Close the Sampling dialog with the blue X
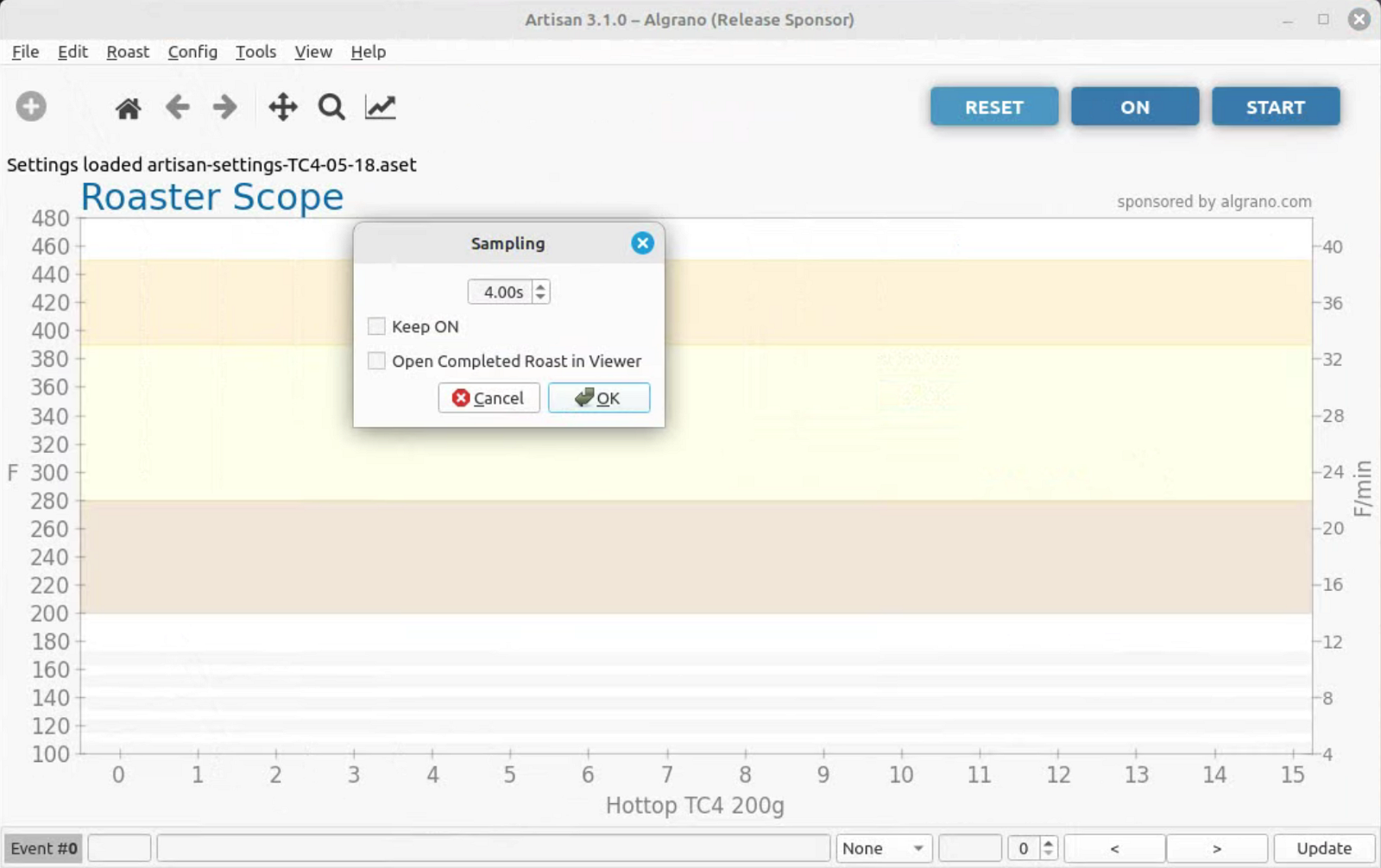The image size is (1381, 868). click(642, 243)
